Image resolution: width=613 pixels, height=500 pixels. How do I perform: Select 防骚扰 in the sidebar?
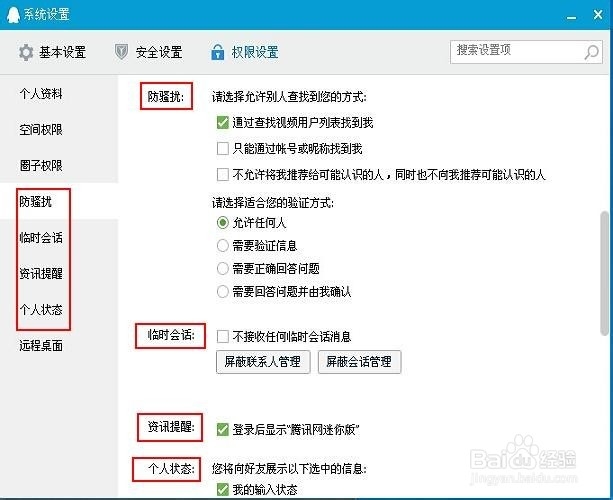36,202
